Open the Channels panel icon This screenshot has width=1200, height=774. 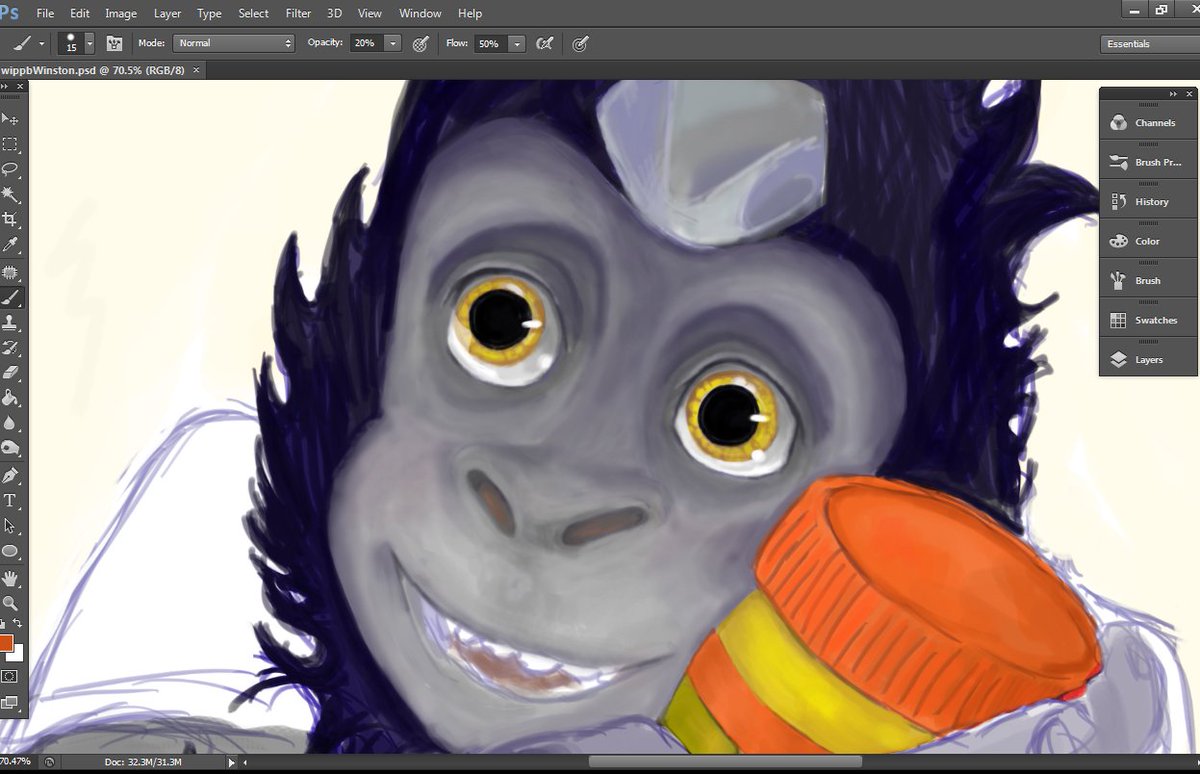click(1118, 123)
